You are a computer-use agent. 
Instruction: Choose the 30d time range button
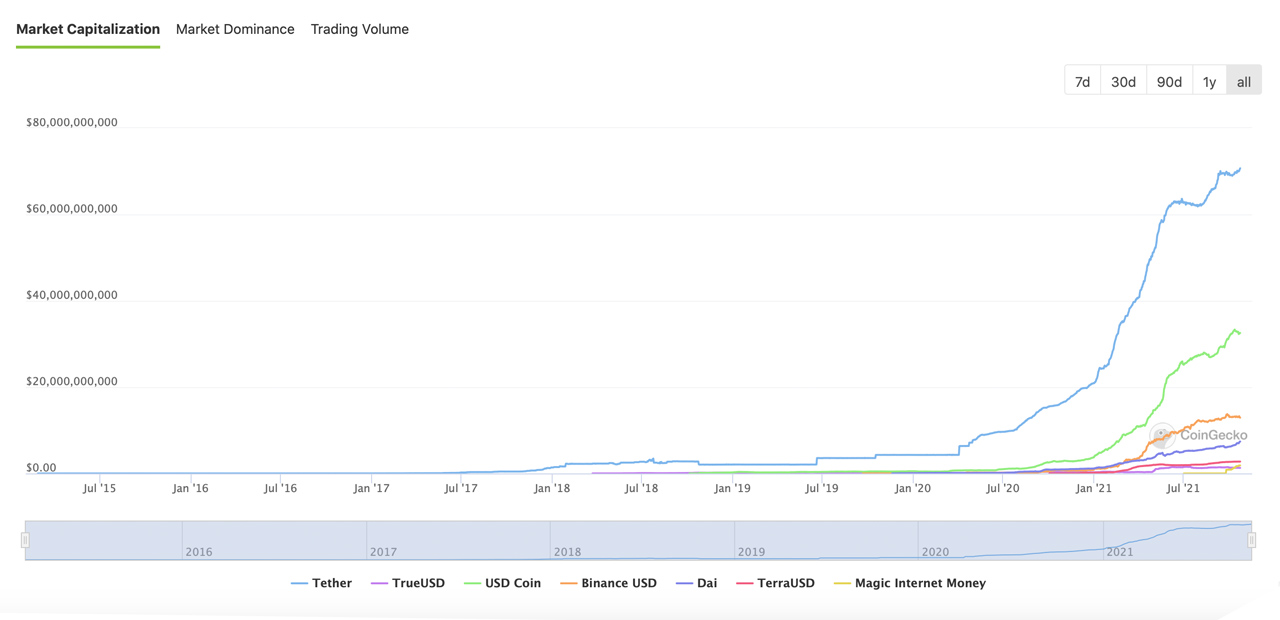pyautogui.click(x=1123, y=82)
